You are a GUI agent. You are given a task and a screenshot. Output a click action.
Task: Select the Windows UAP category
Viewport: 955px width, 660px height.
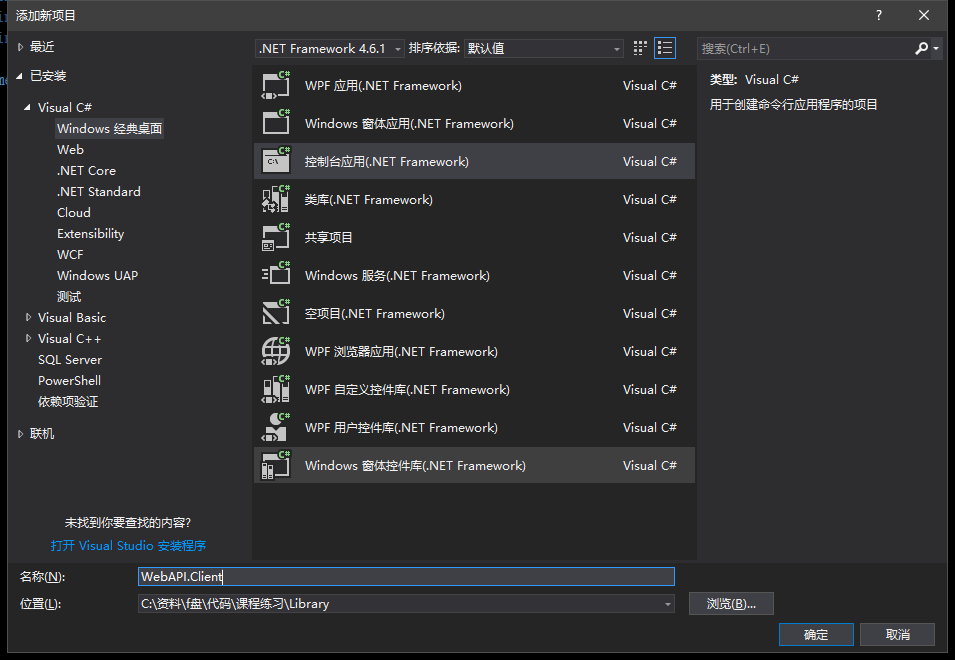click(x=97, y=276)
